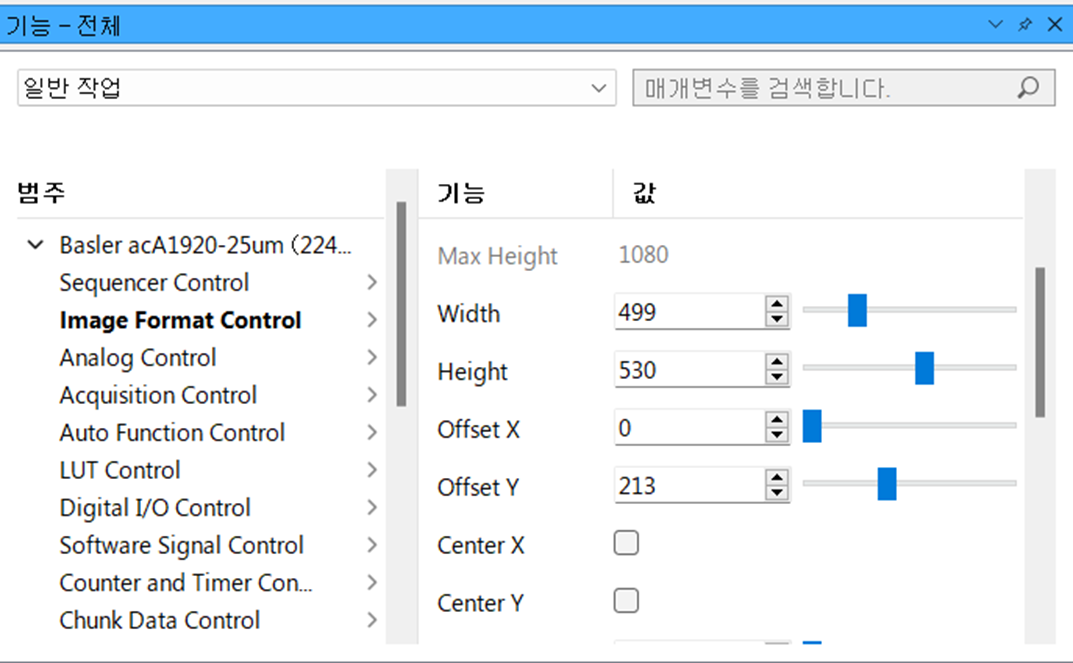The image size is (1073, 663).
Task: Click the search magnifier icon
Action: [x=1027, y=88]
